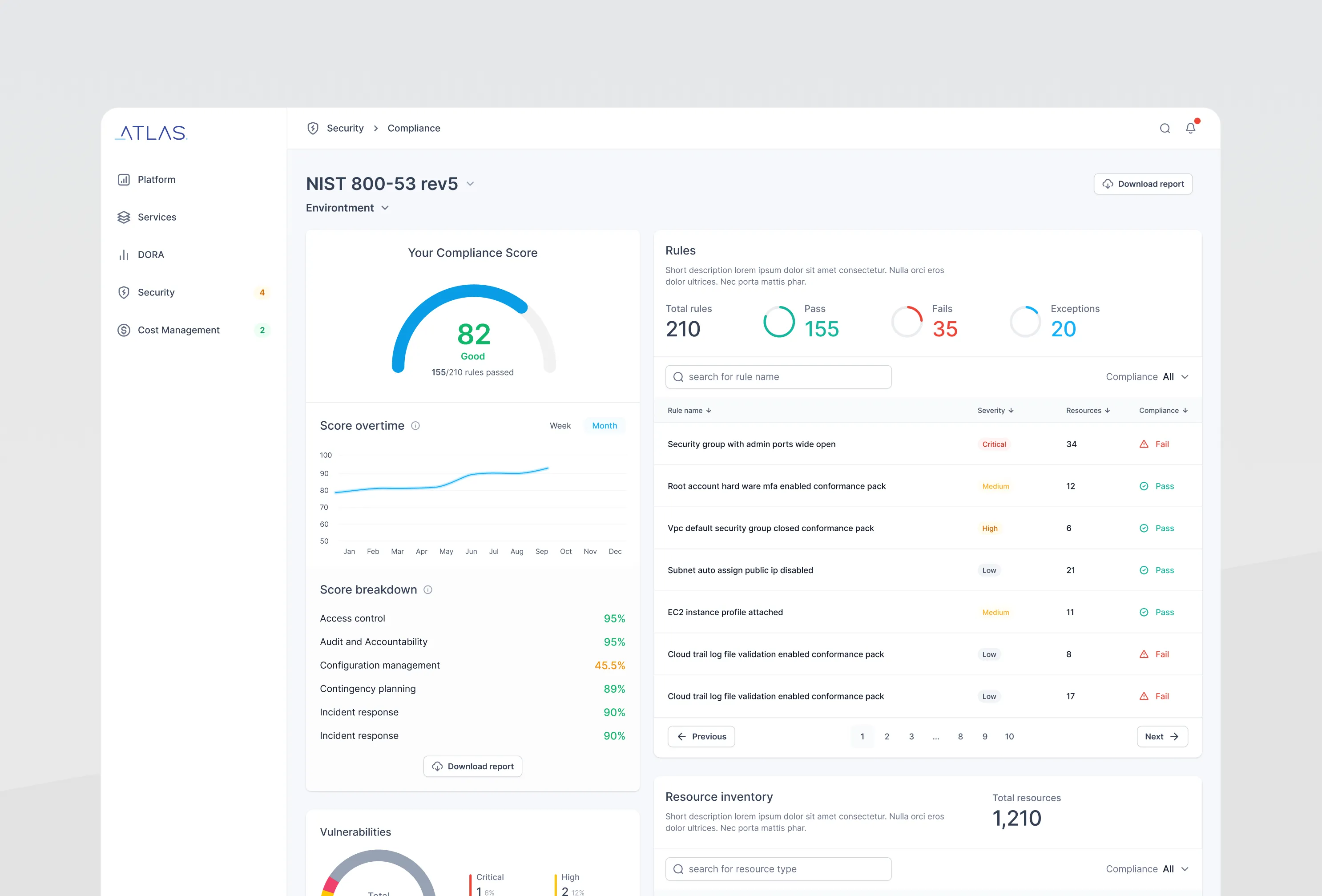Image resolution: width=1322 pixels, height=896 pixels.
Task: Click the Services layers icon
Action: [124, 217]
